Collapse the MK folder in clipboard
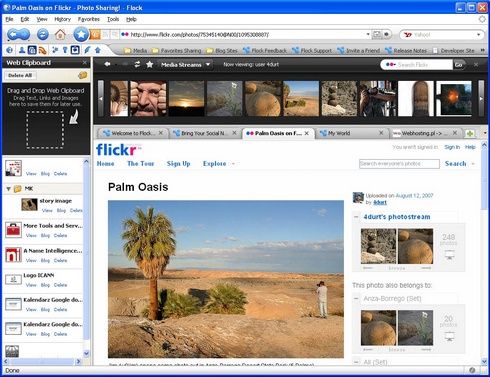 coord(9,189)
